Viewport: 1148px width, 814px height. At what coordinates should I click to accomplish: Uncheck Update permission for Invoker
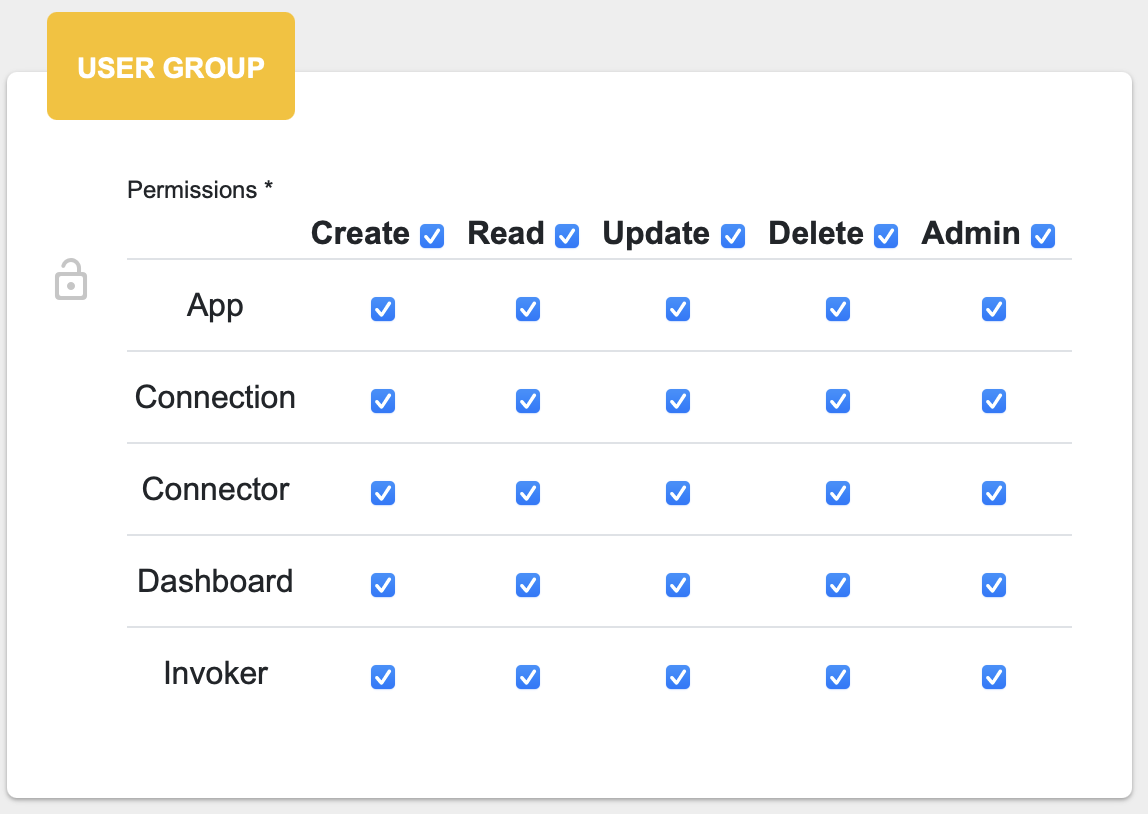coord(678,677)
